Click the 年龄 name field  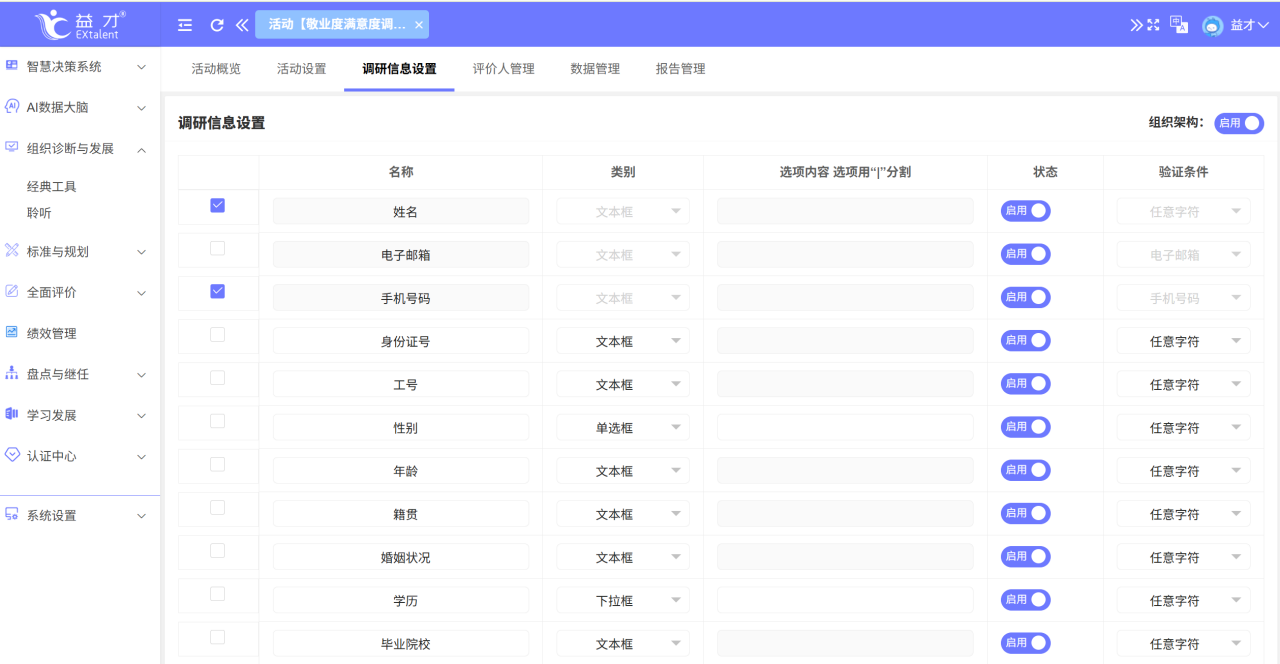(x=401, y=471)
